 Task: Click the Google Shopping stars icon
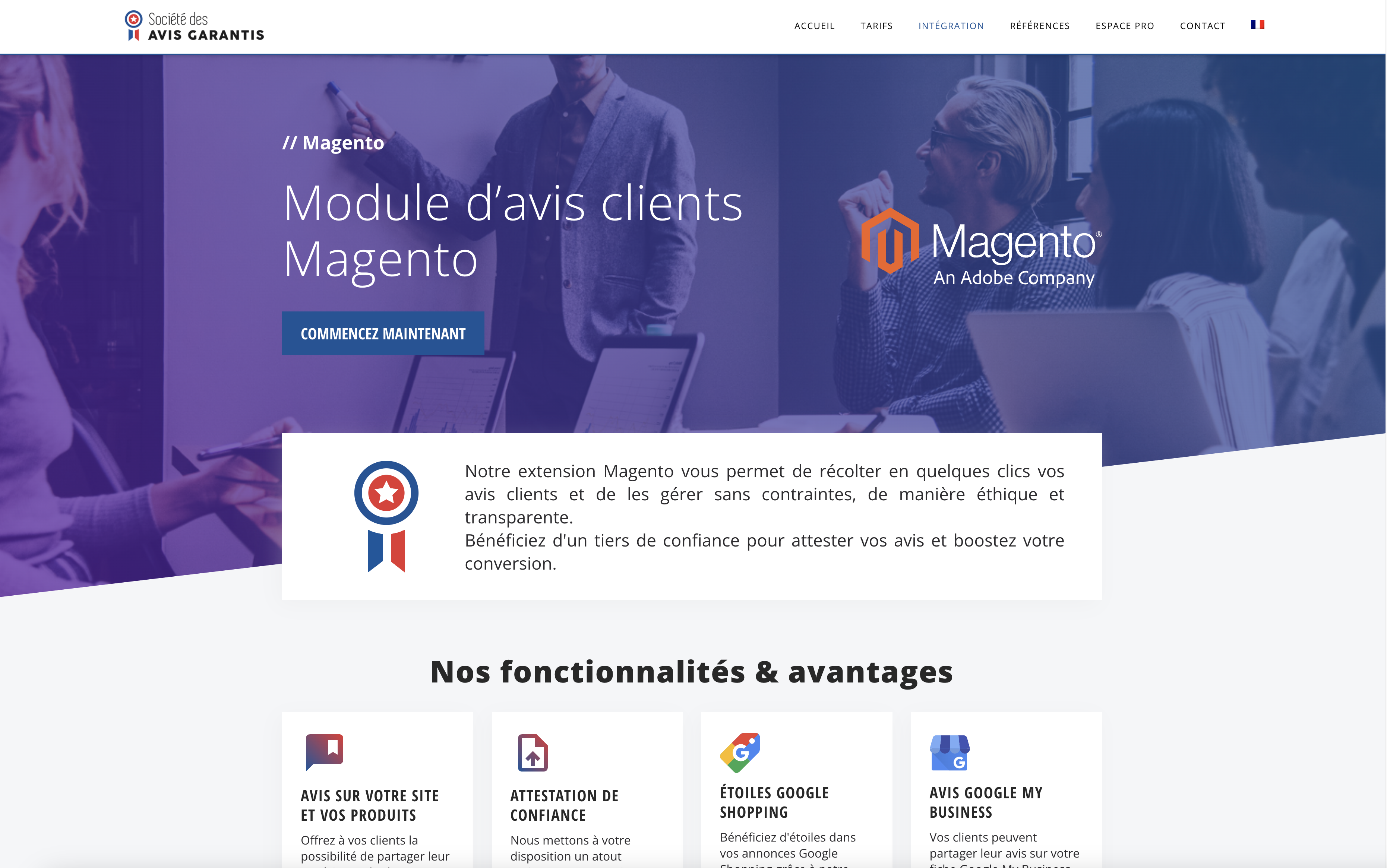[740, 752]
